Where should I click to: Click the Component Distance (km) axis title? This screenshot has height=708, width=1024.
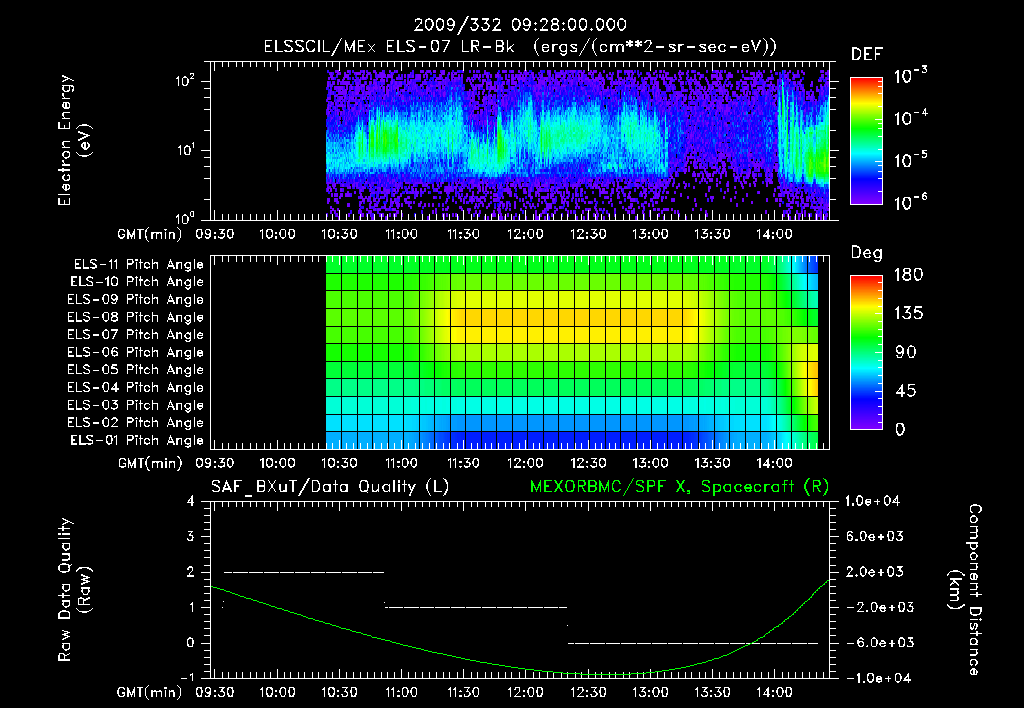click(965, 590)
